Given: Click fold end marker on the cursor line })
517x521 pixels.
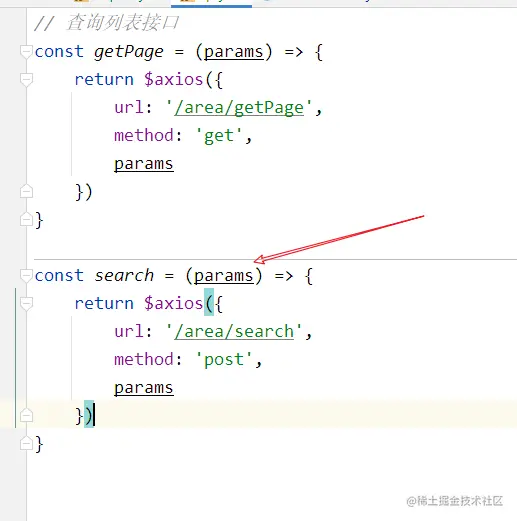Looking at the screenshot, I should [26, 415].
